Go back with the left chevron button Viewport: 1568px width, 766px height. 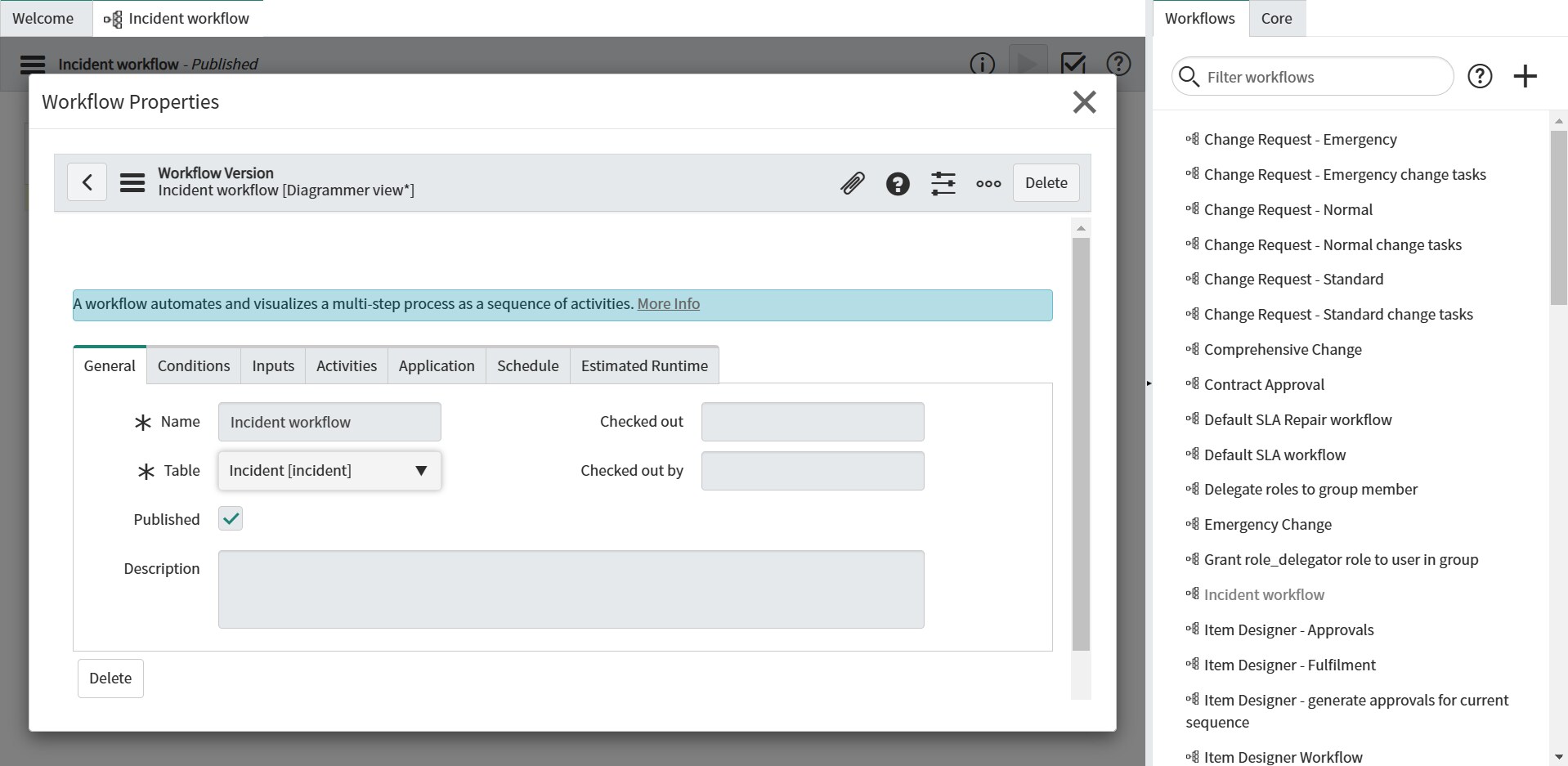87,181
